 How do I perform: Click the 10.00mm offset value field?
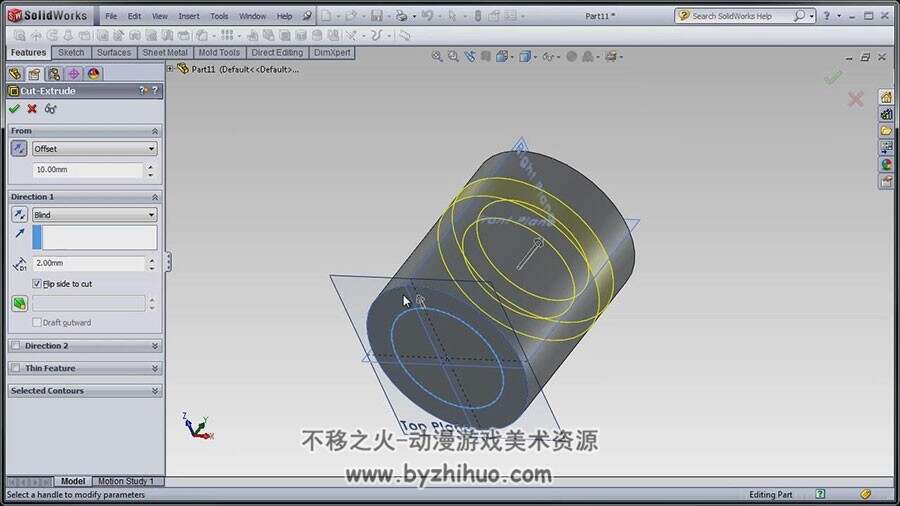[x=87, y=170]
